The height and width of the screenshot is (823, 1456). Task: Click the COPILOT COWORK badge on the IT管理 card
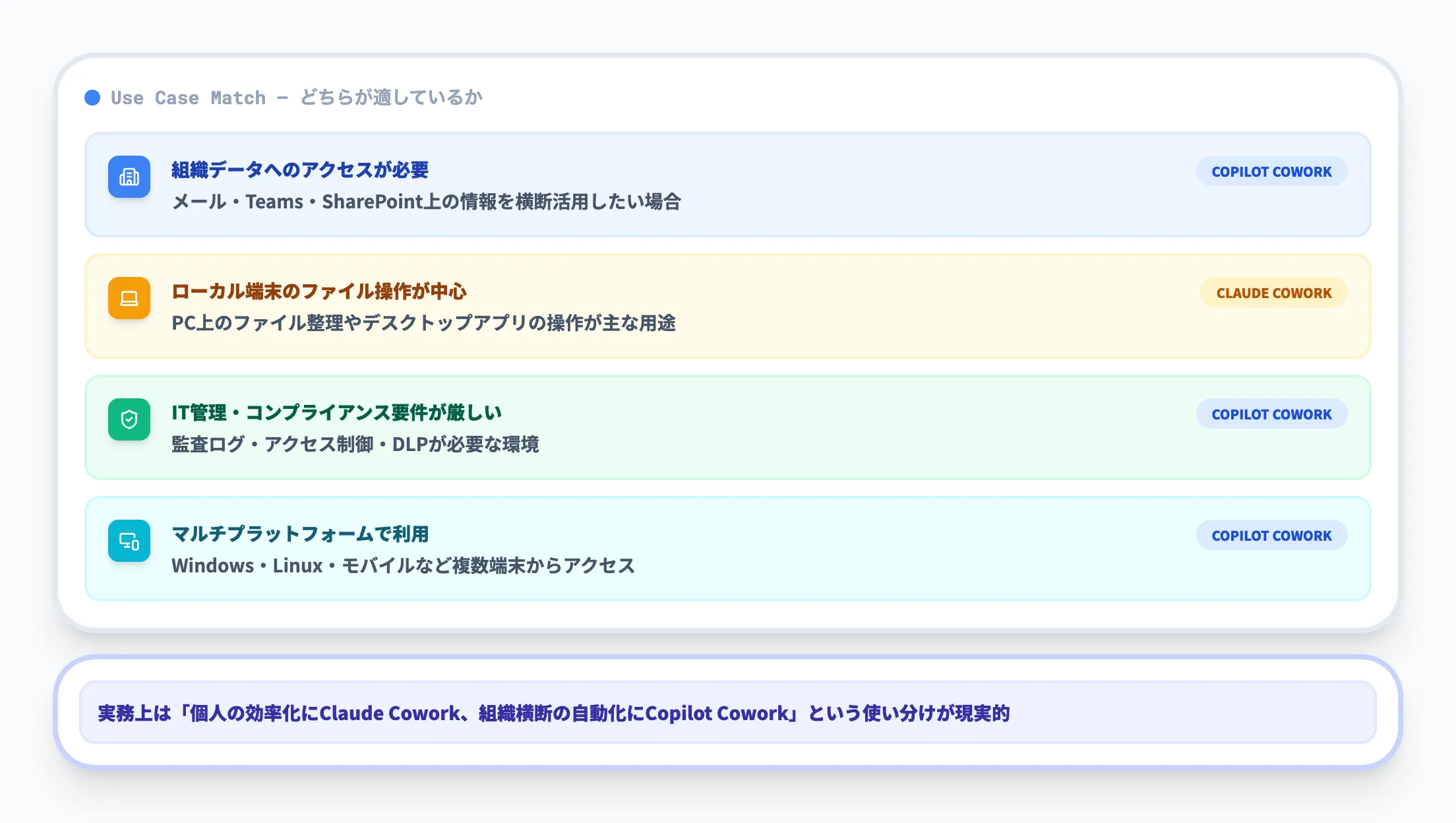1271,414
